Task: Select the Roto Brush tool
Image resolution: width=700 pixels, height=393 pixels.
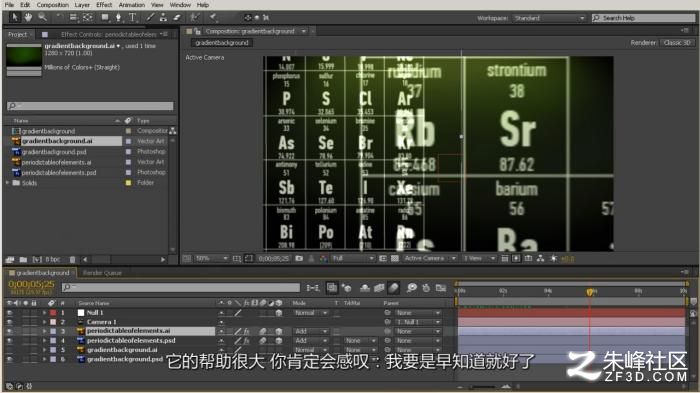Action: tap(194, 17)
